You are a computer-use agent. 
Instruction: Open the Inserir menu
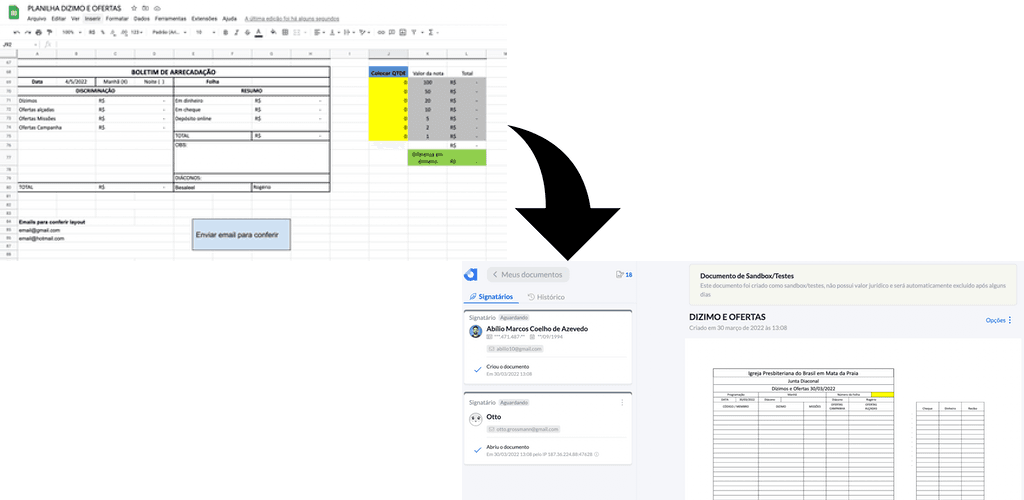pyautogui.click(x=93, y=19)
